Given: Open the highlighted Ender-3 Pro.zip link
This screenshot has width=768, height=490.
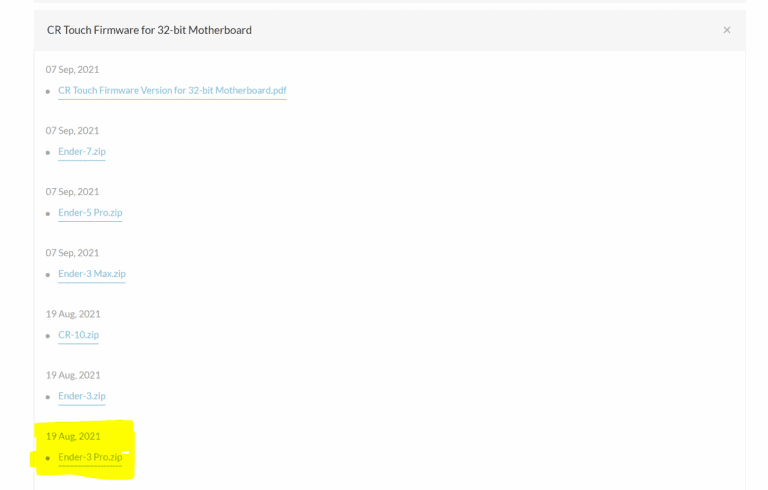Looking at the screenshot, I should (x=90, y=457).
